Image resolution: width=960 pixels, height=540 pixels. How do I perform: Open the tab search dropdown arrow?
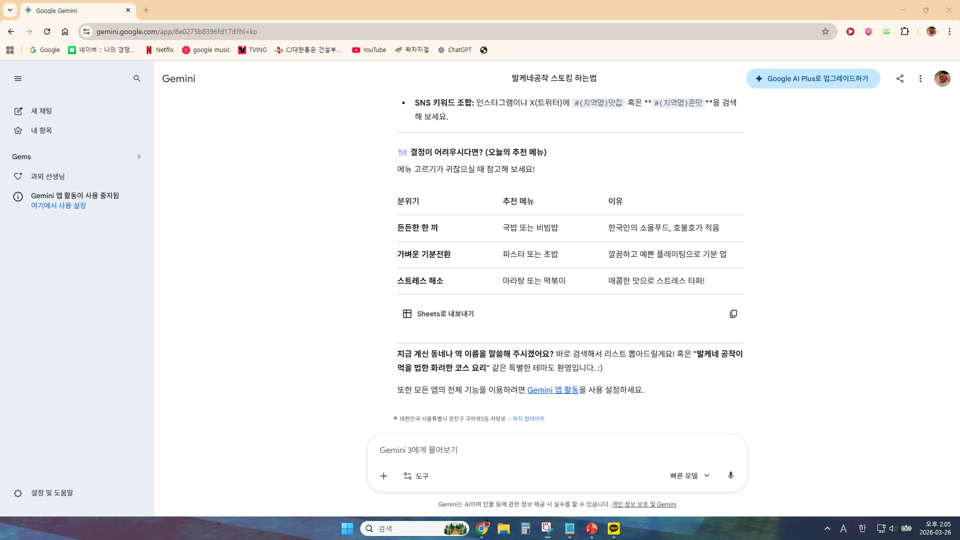coord(10,10)
